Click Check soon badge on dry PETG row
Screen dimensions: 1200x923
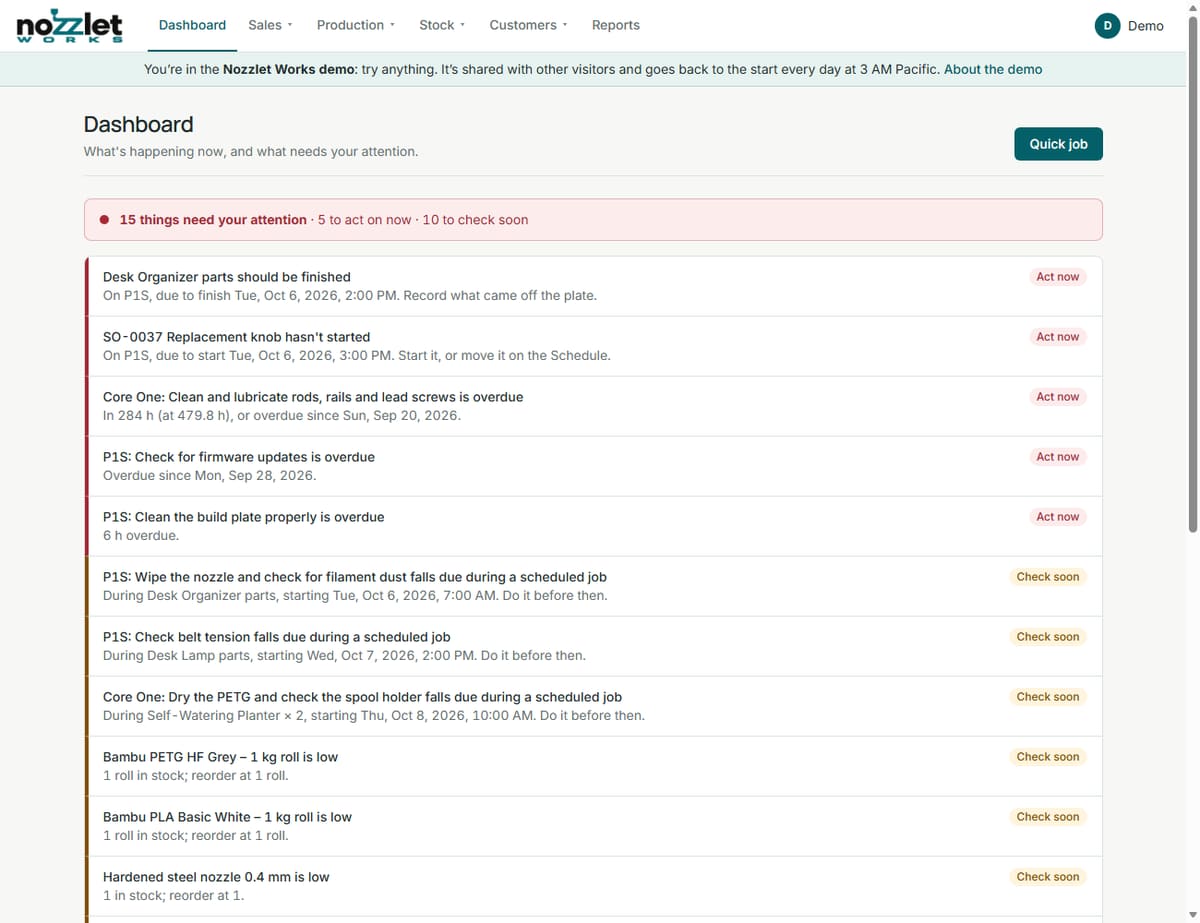(x=1048, y=697)
